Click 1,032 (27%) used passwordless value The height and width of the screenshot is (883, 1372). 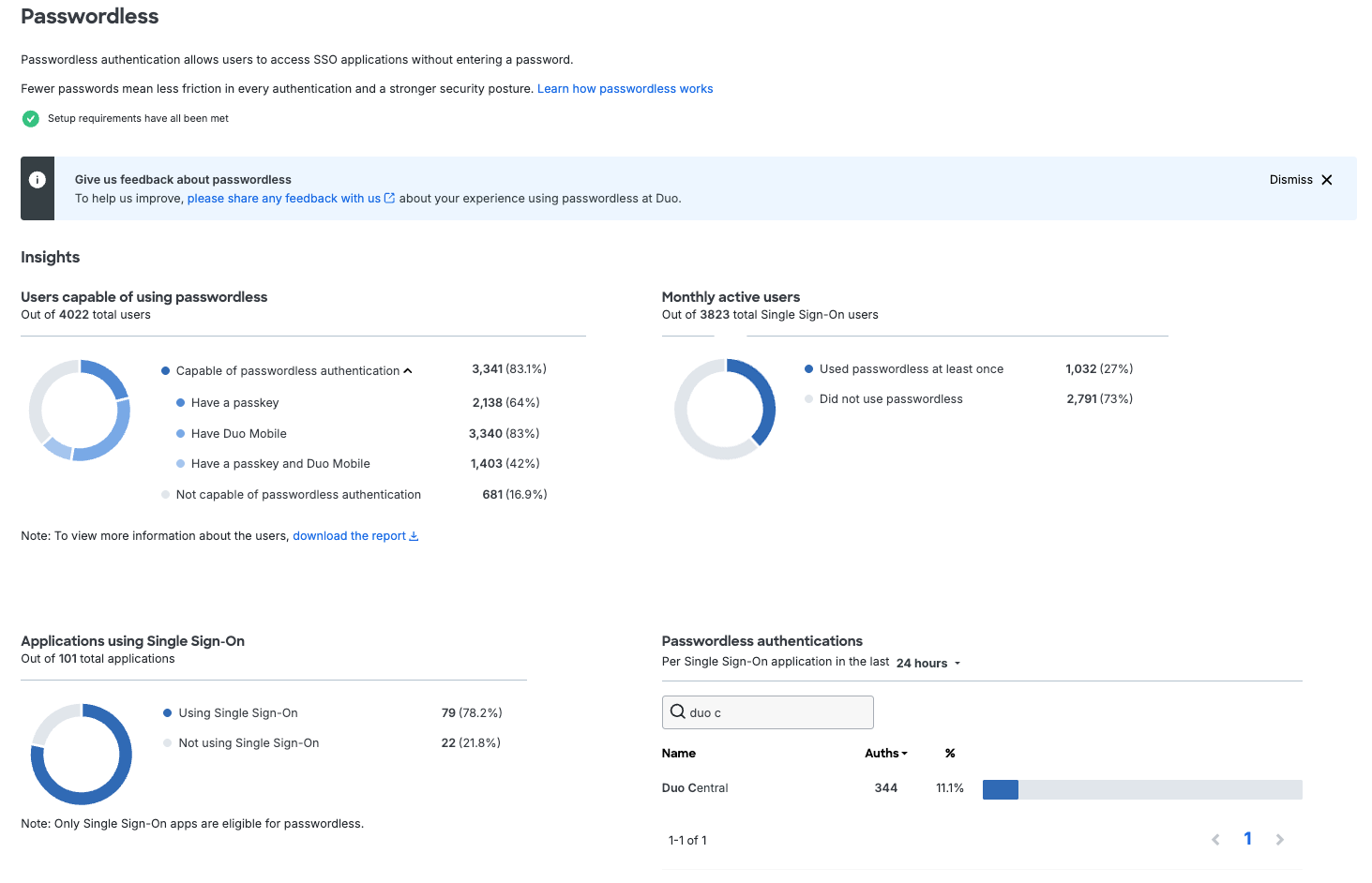tap(1099, 369)
